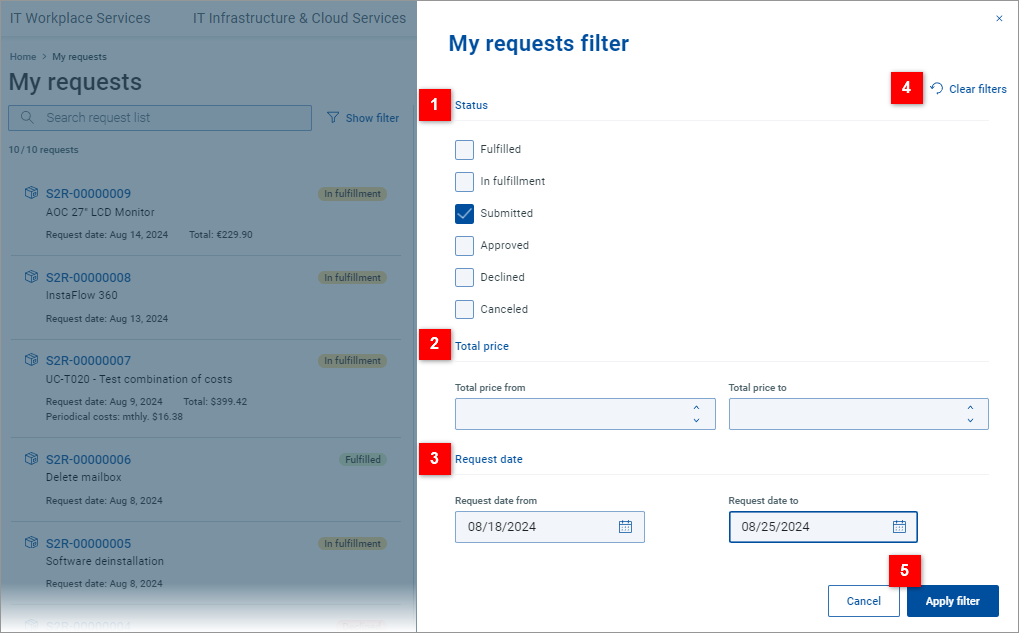1019x633 pixels.
Task: Click the search magnifier icon
Action: click(27, 118)
